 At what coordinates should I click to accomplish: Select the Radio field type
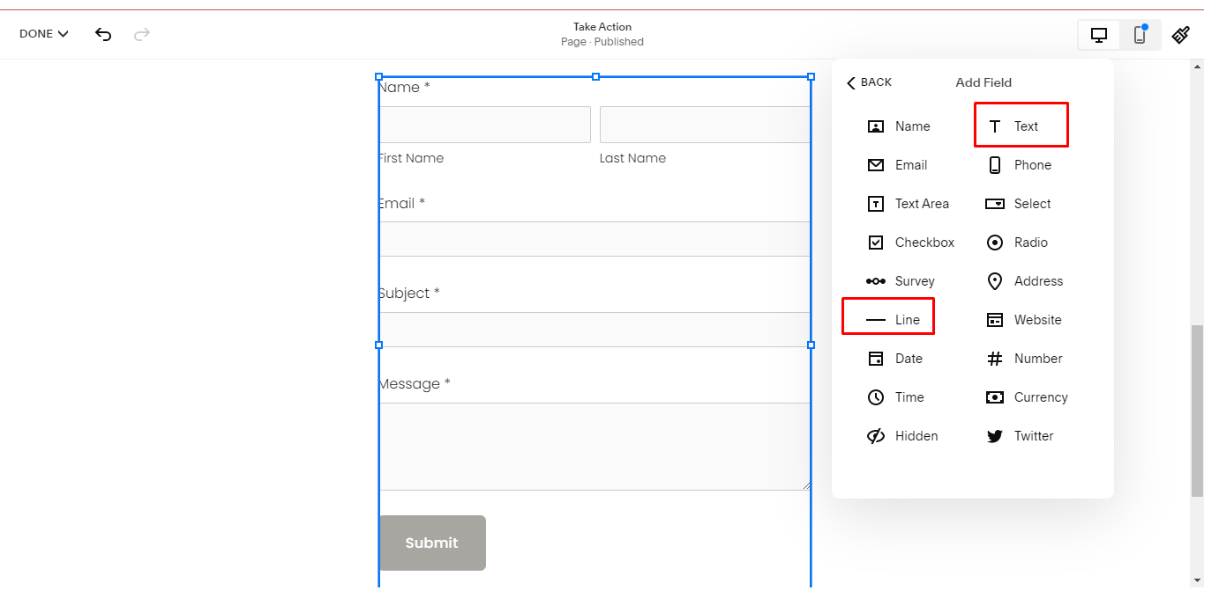1028,242
